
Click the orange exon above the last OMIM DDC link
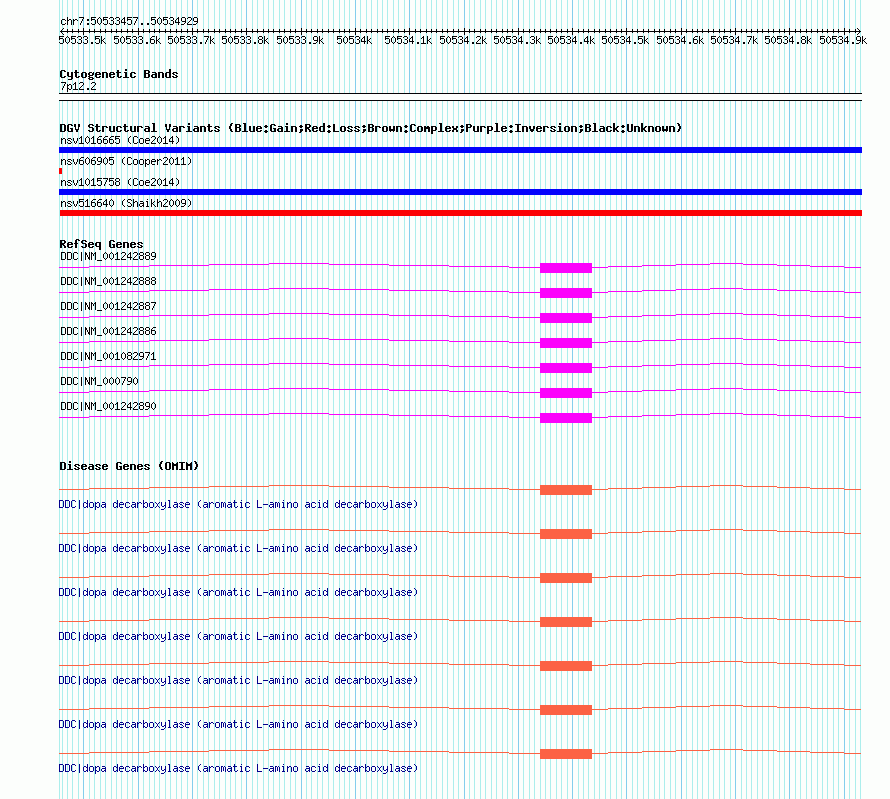coord(566,754)
